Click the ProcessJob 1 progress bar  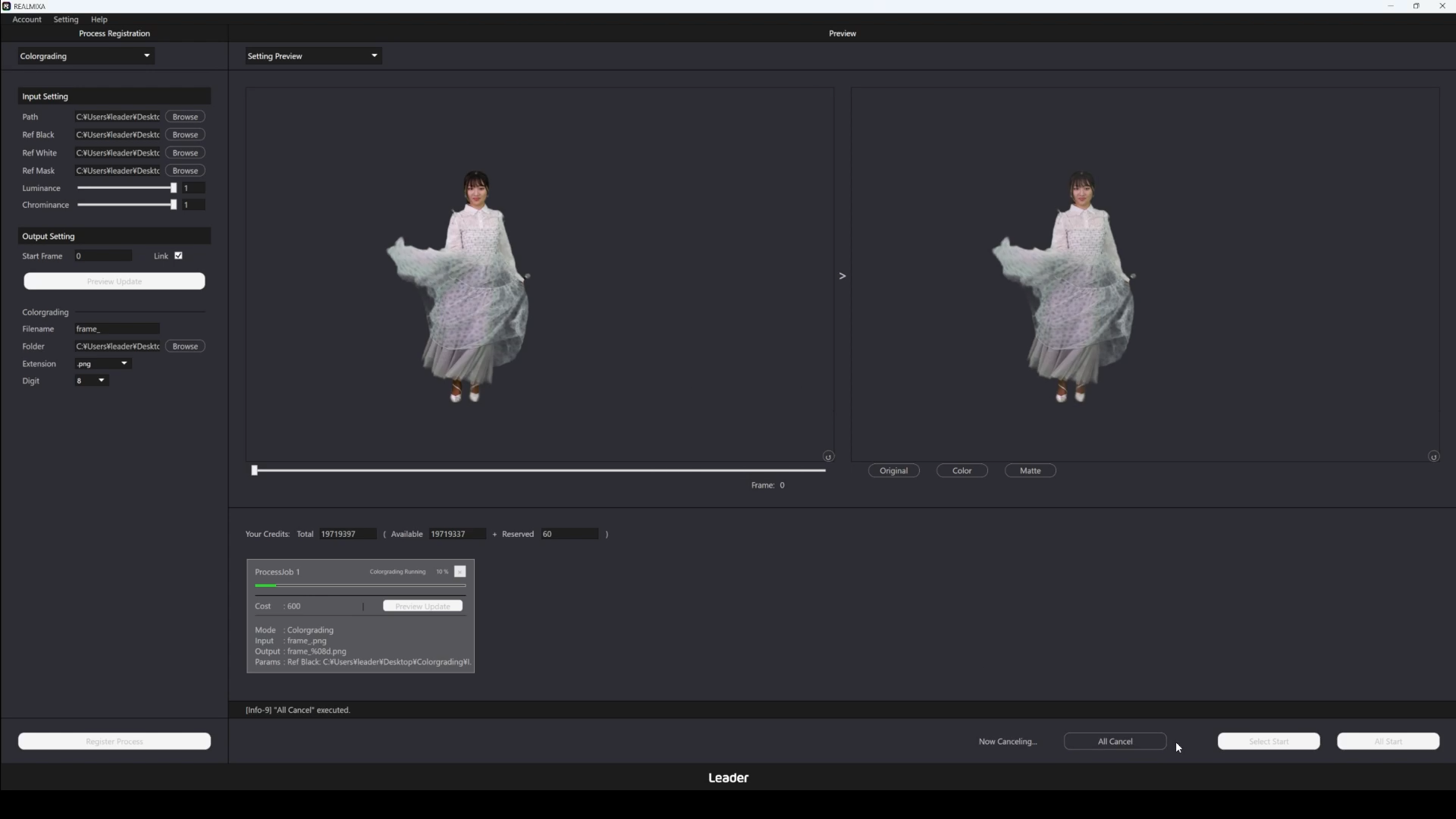coord(360,586)
